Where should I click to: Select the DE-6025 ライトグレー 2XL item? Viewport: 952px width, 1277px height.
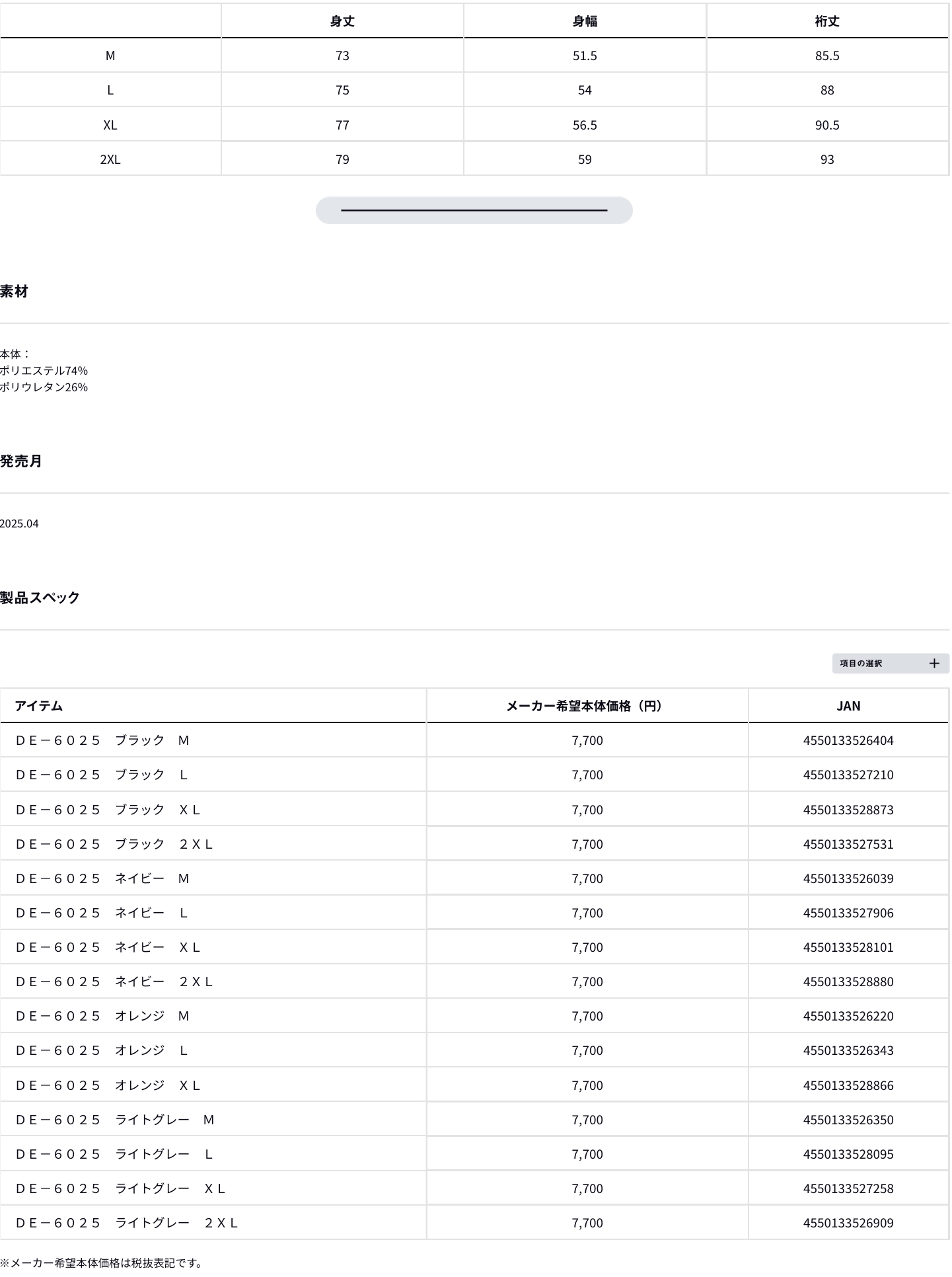pos(126,1223)
